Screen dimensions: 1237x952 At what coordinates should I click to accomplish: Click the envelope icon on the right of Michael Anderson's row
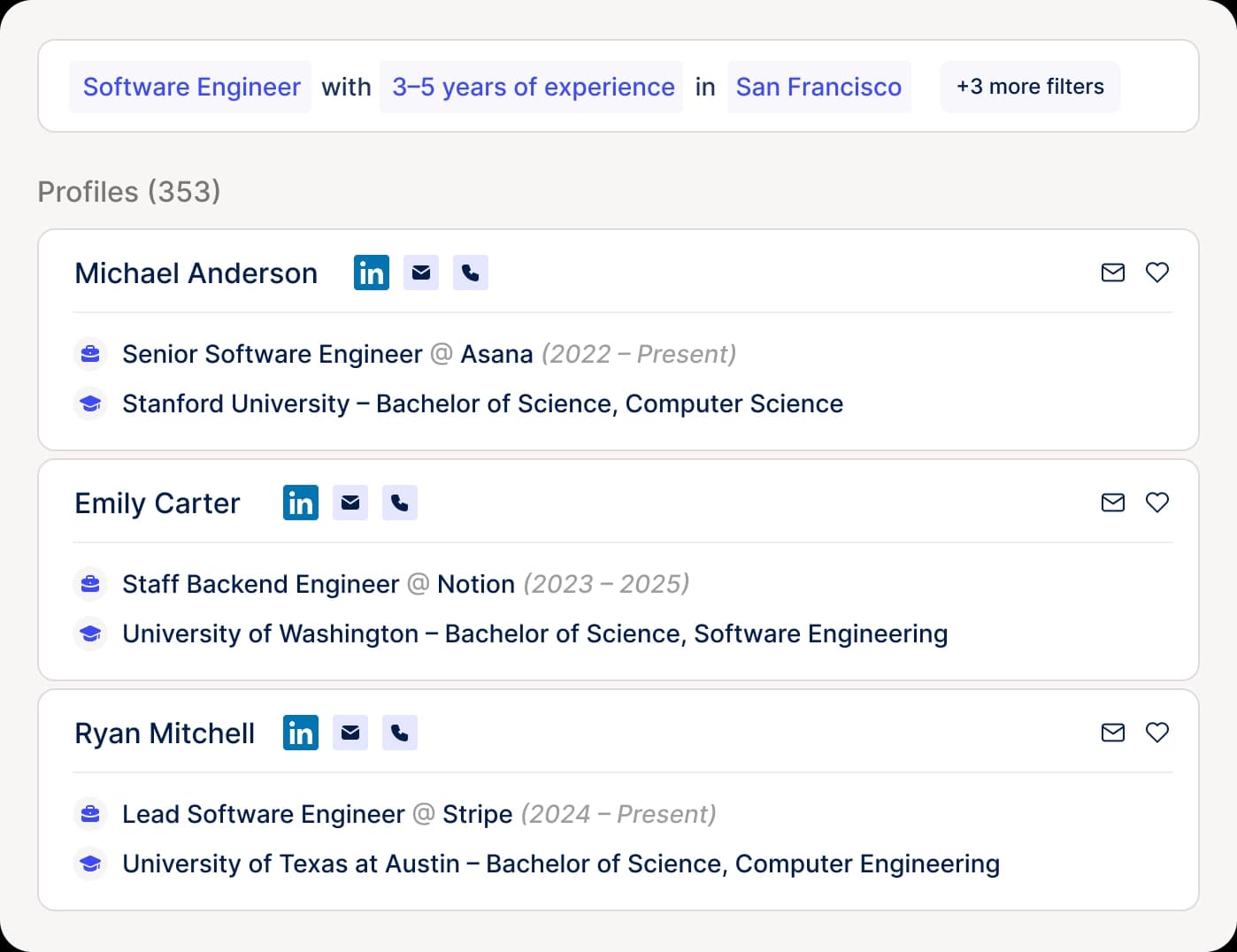click(x=1112, y=273)
